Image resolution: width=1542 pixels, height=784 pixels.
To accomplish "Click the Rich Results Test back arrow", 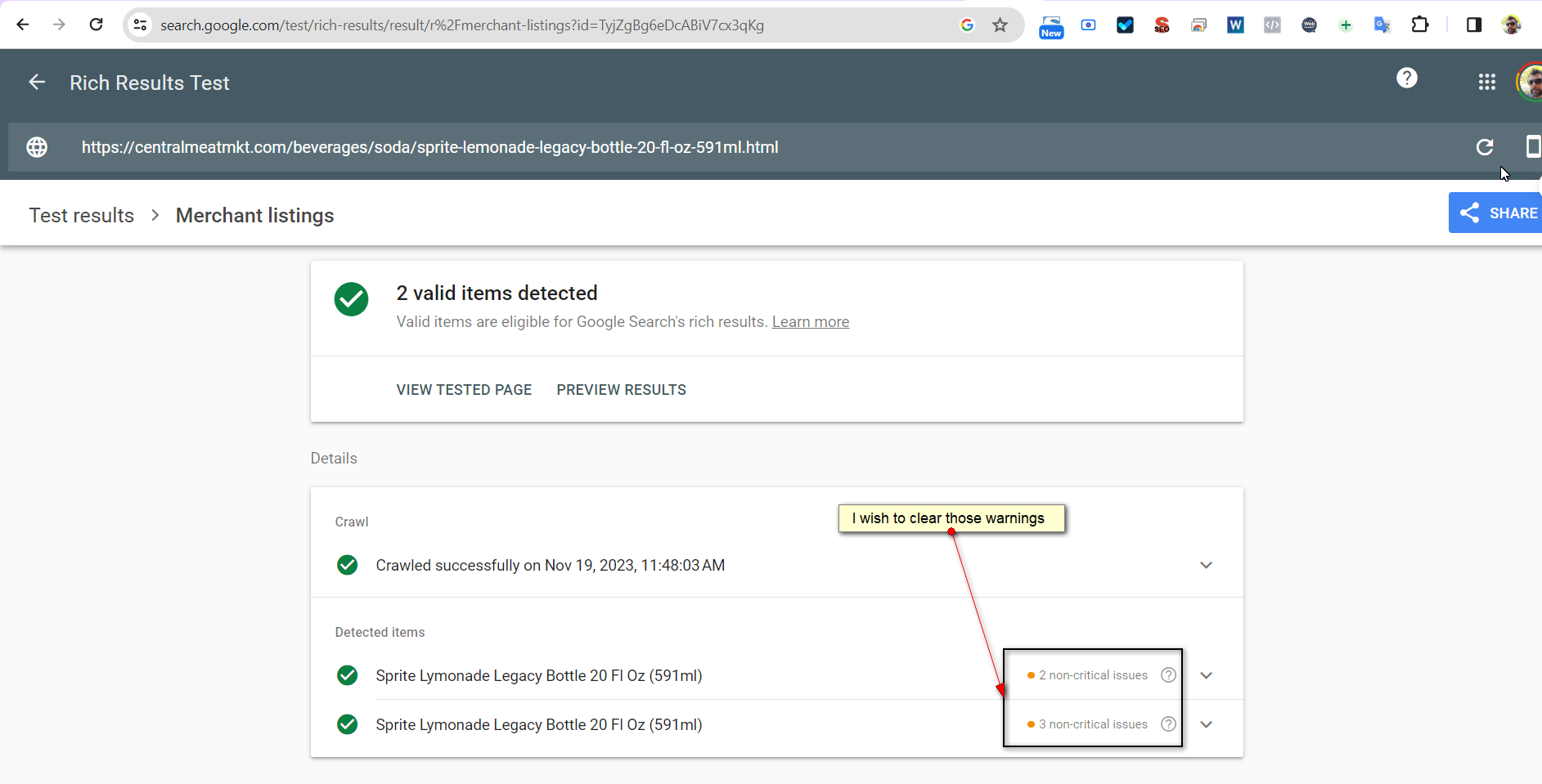I will (x=37, y=82).
